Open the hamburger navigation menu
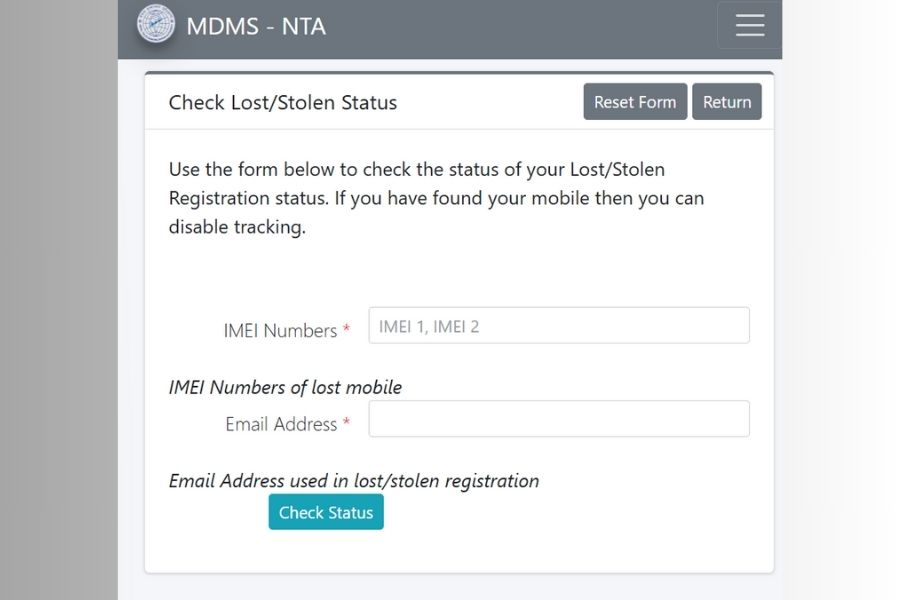Screen dimensions: 900x600 (749, 26)
